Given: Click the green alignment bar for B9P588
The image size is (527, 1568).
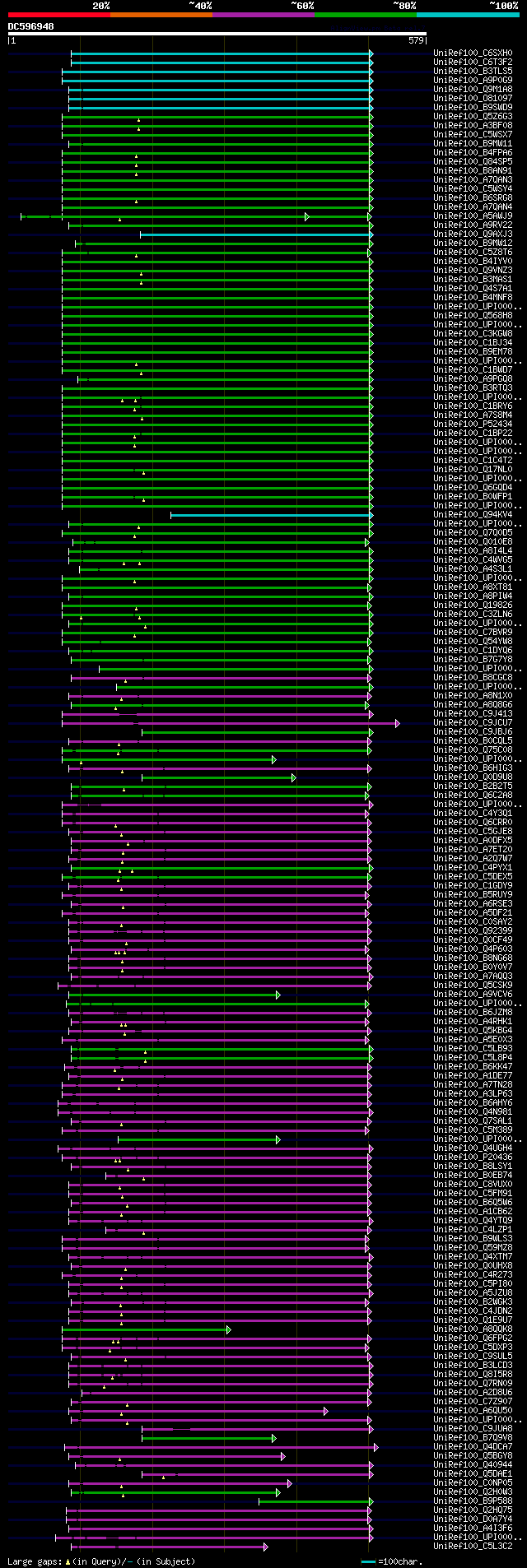Looking at the screenshot, I should click(x=315, y=1501).
